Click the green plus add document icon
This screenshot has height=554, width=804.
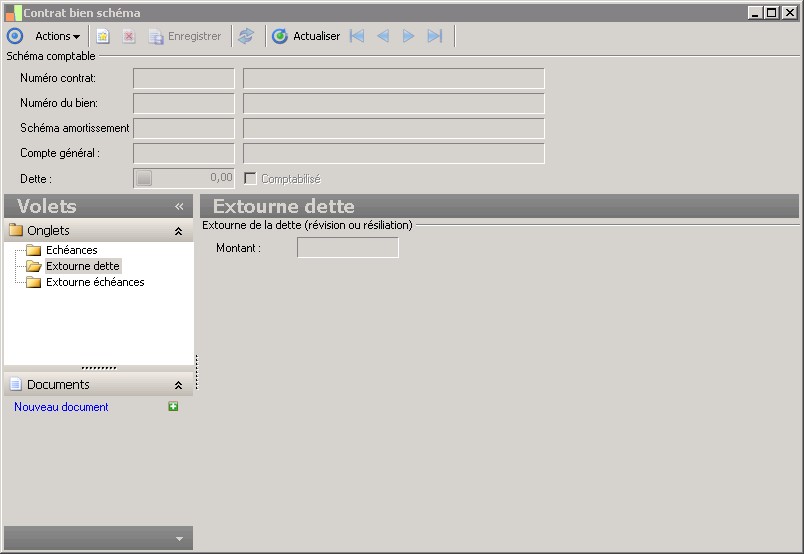[173, 406]
